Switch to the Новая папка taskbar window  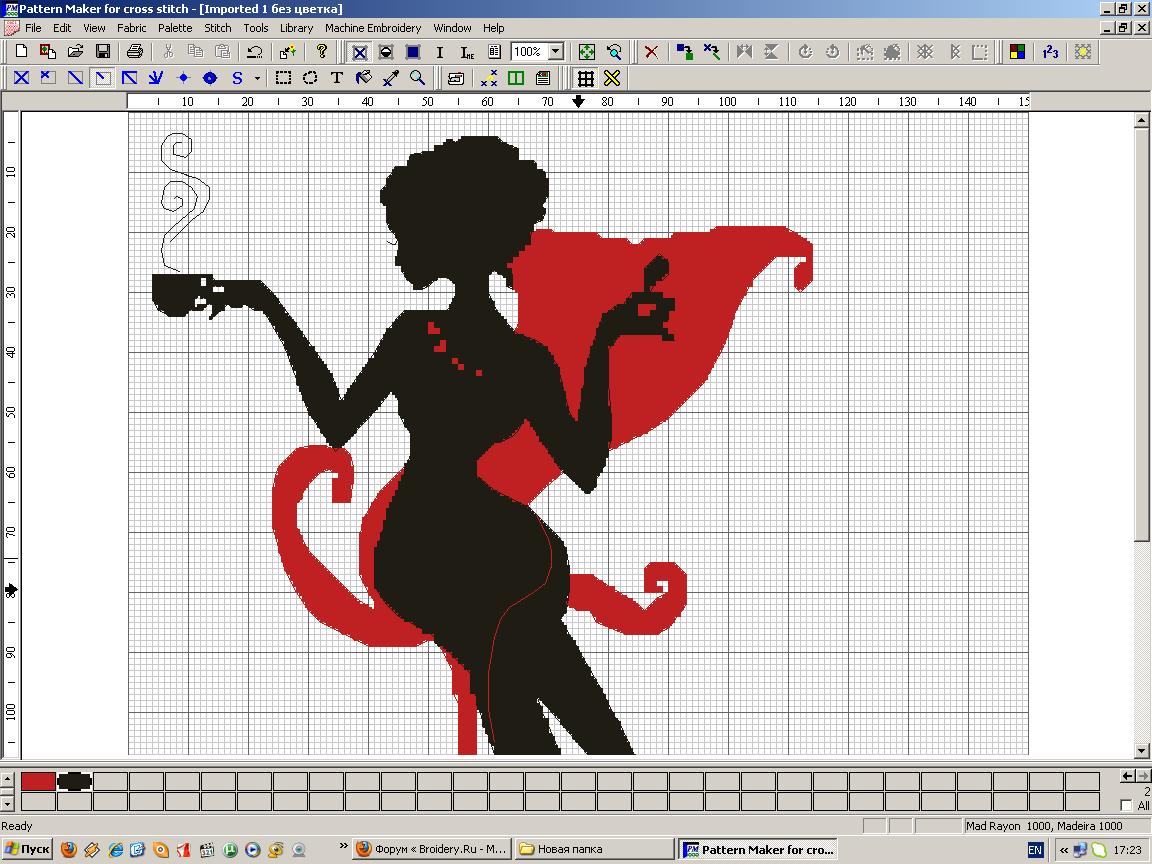[x=592, y=849]
